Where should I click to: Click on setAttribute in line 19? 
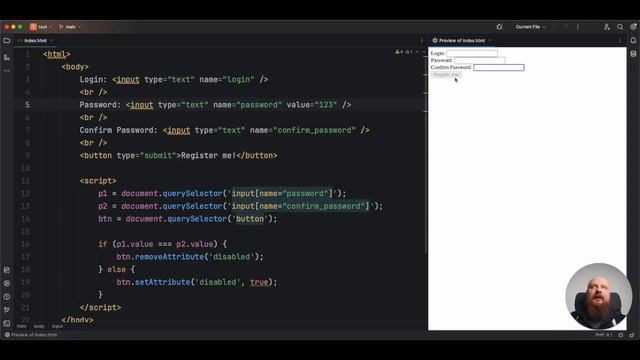tap(162, 282)
